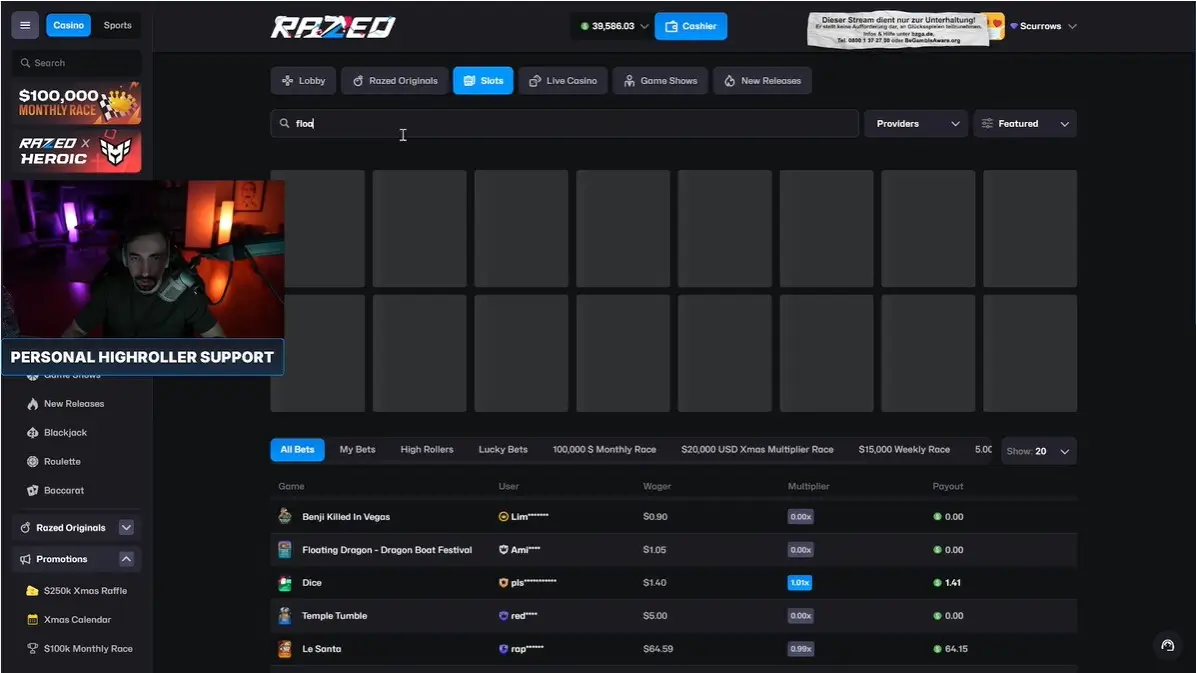
Task: Select the My Bets tab
Action: tap(358, 450)
